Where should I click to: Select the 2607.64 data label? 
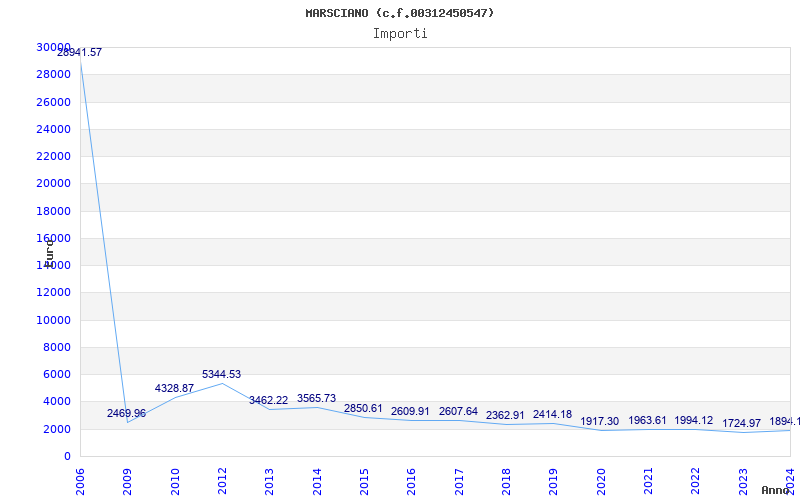coord(458,411)
